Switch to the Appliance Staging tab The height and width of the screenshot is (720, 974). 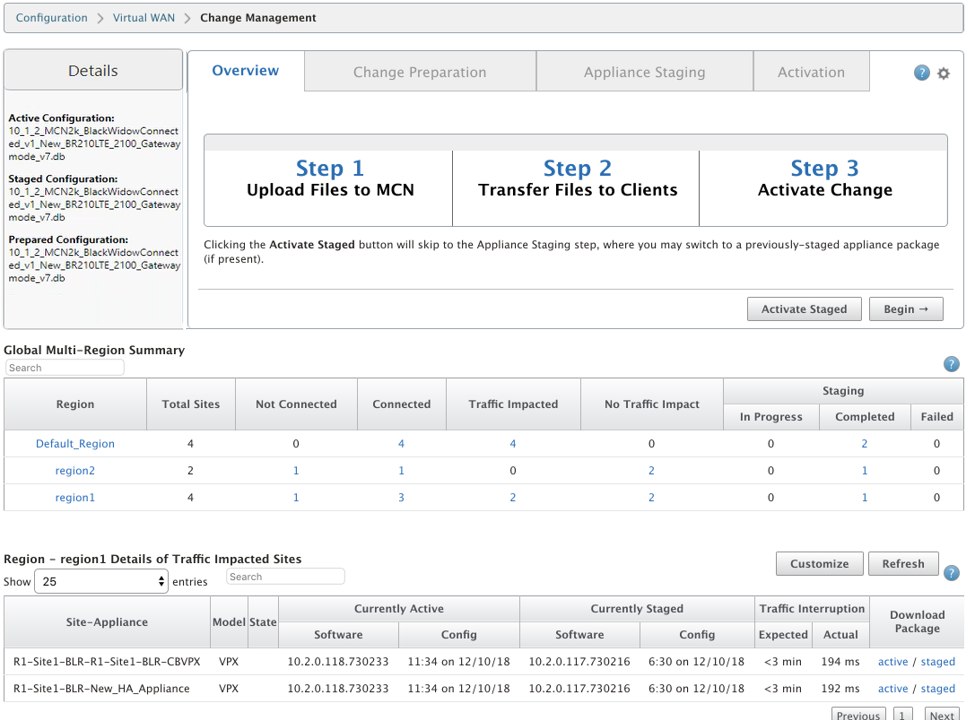(644, 72)
